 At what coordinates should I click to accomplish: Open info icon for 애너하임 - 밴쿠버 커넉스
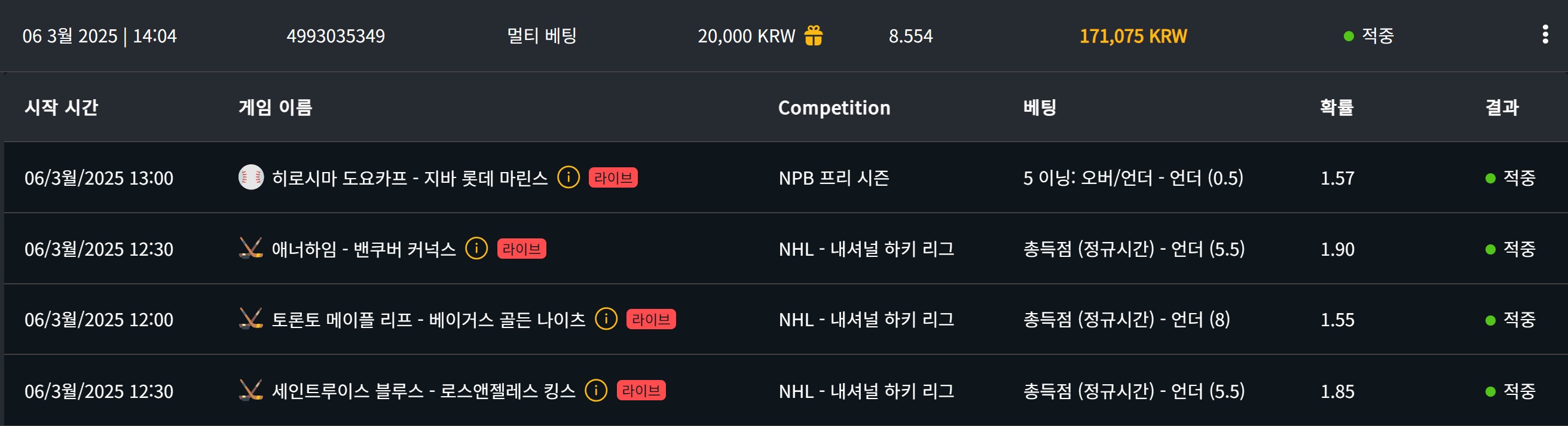pyautogui.click(x=476, y=249)
